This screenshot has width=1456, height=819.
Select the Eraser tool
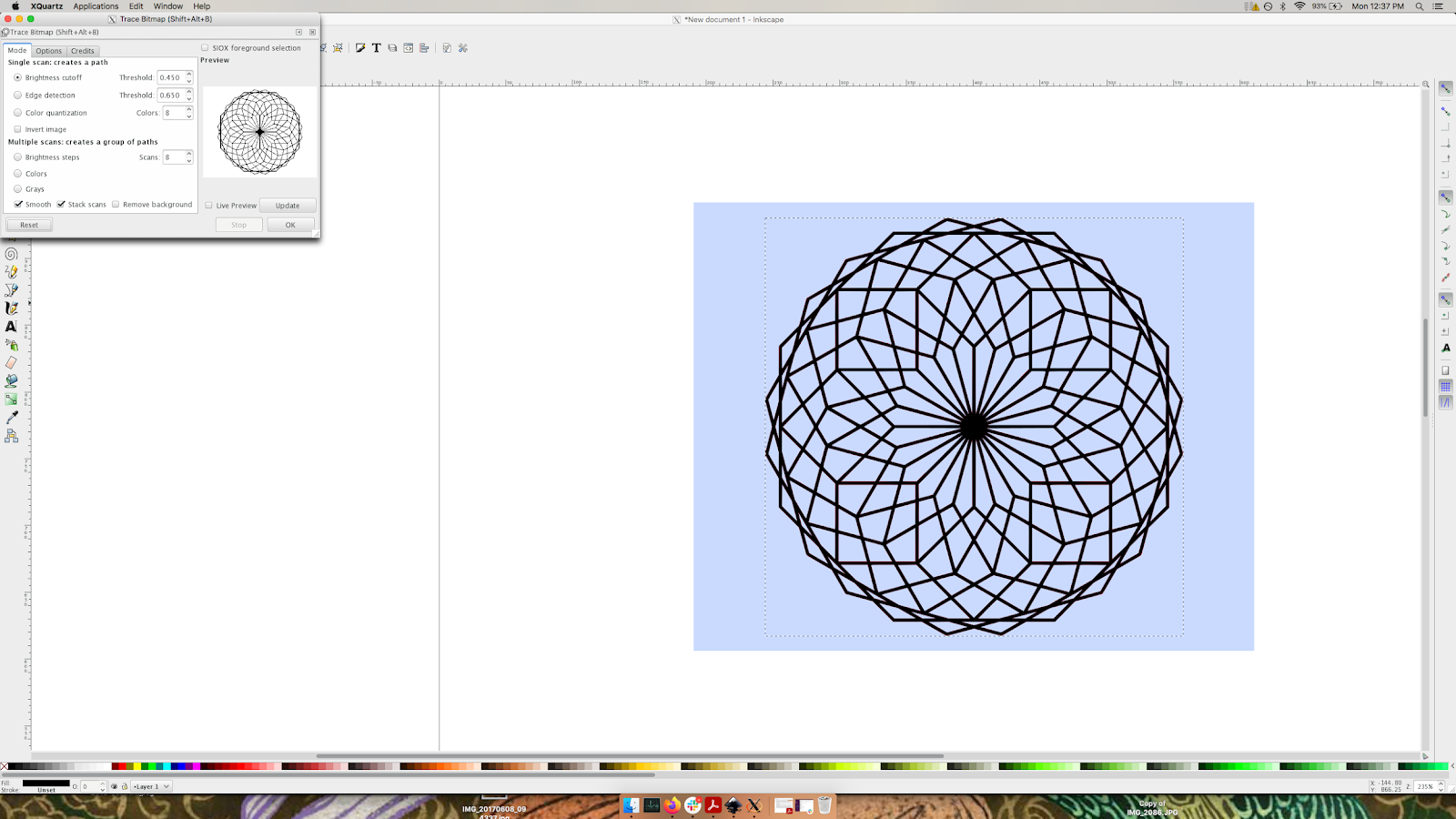(11, 361)
